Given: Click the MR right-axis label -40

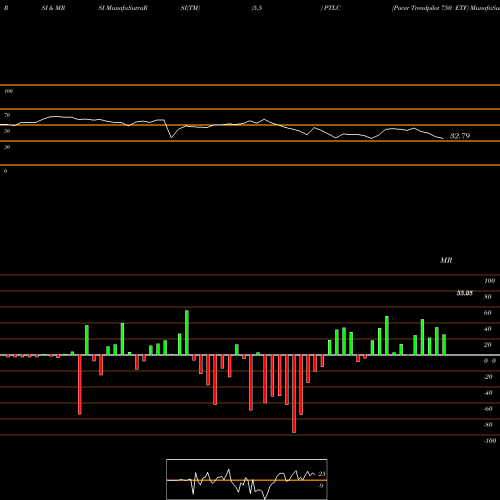Looking at the screenshot, I should pyautogui.click(x=488, y=393).
